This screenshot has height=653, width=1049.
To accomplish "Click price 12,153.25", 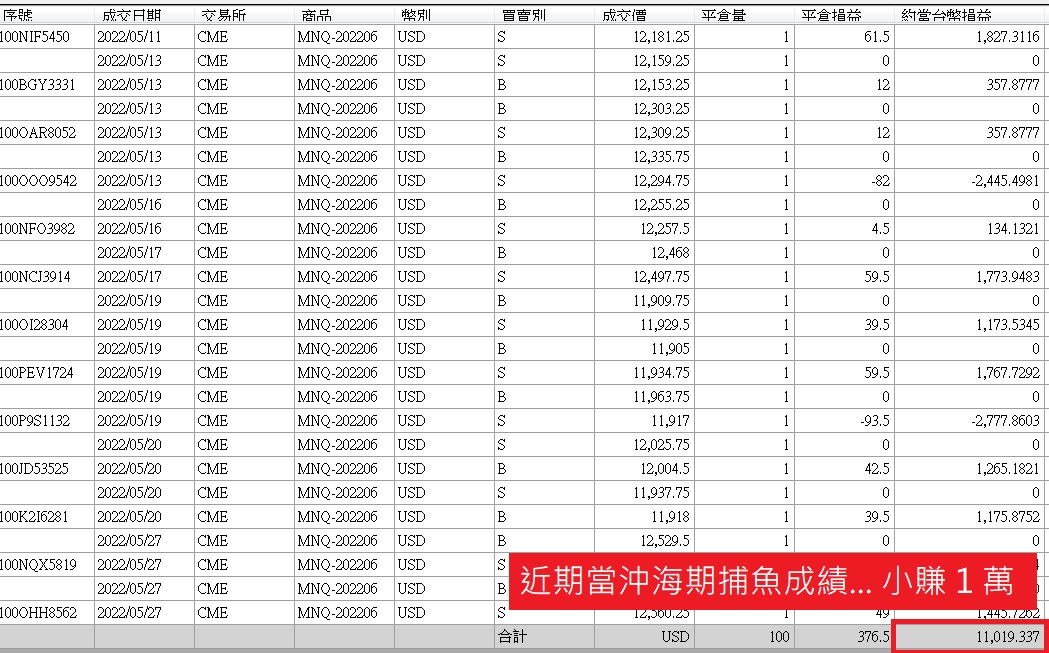I will click(661, 85).
